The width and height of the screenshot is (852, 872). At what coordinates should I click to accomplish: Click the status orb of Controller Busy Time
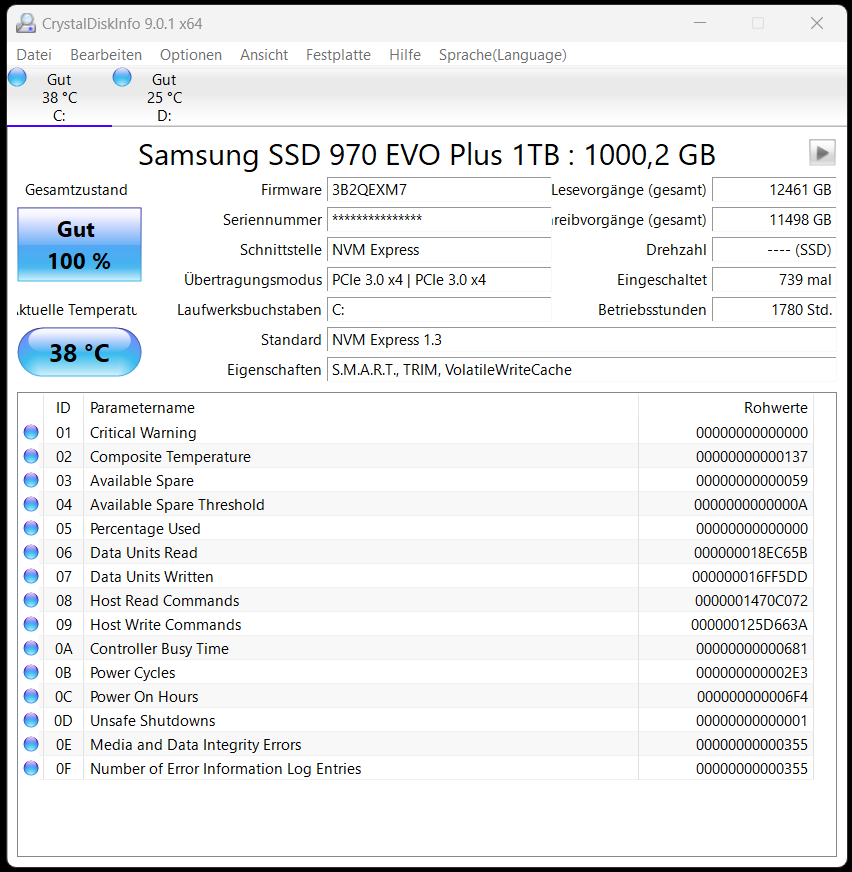[x=31, y=648]
